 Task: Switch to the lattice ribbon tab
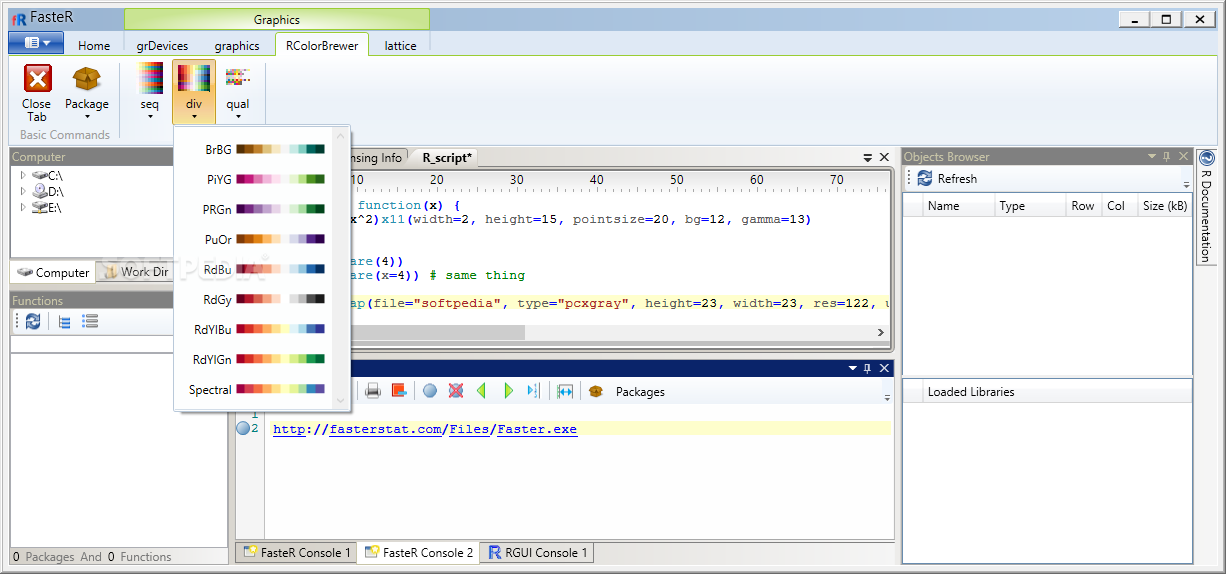[x=401, y=45]
